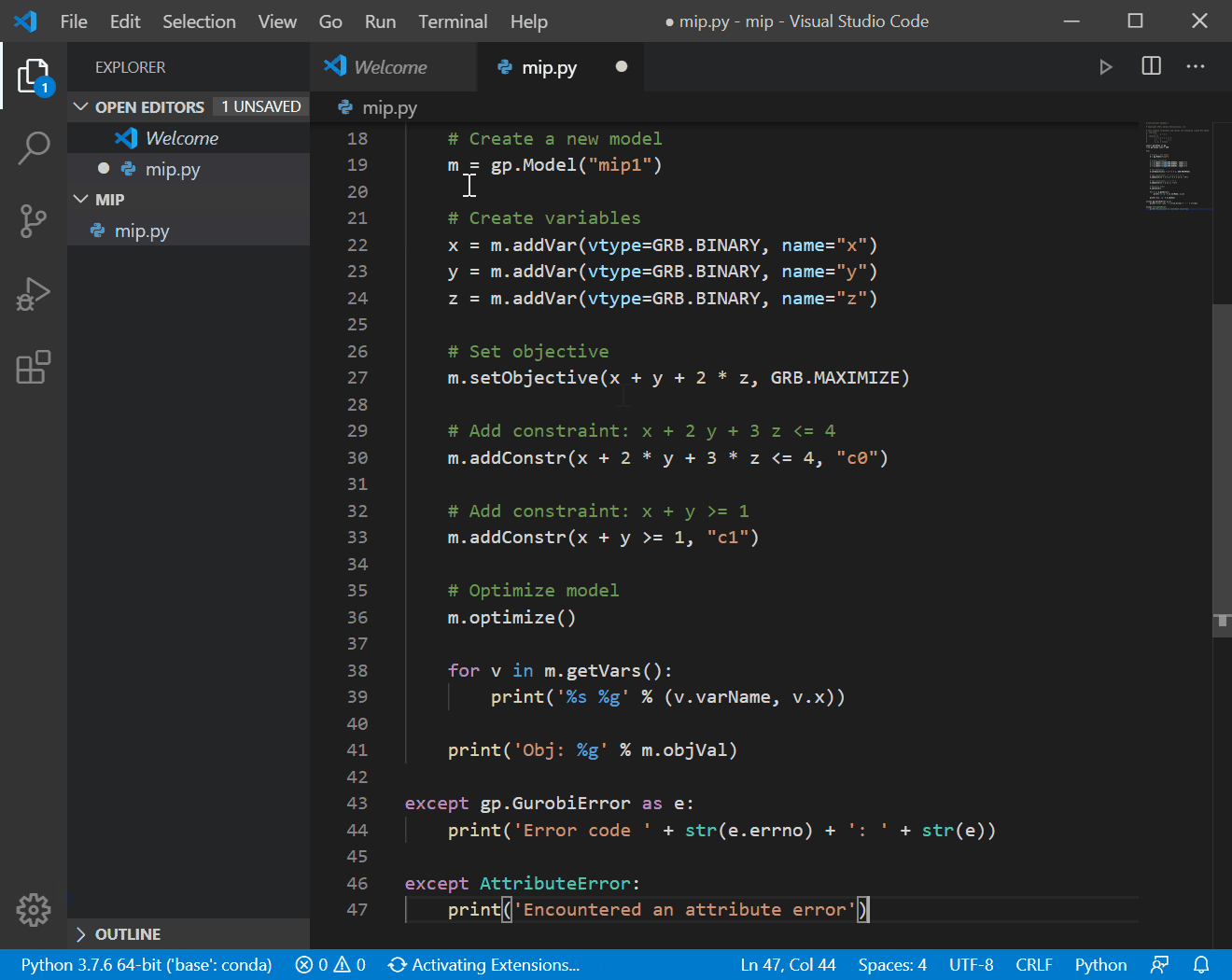
Task: Open the Manage gear icon
Action: click(x=34, y=910)
